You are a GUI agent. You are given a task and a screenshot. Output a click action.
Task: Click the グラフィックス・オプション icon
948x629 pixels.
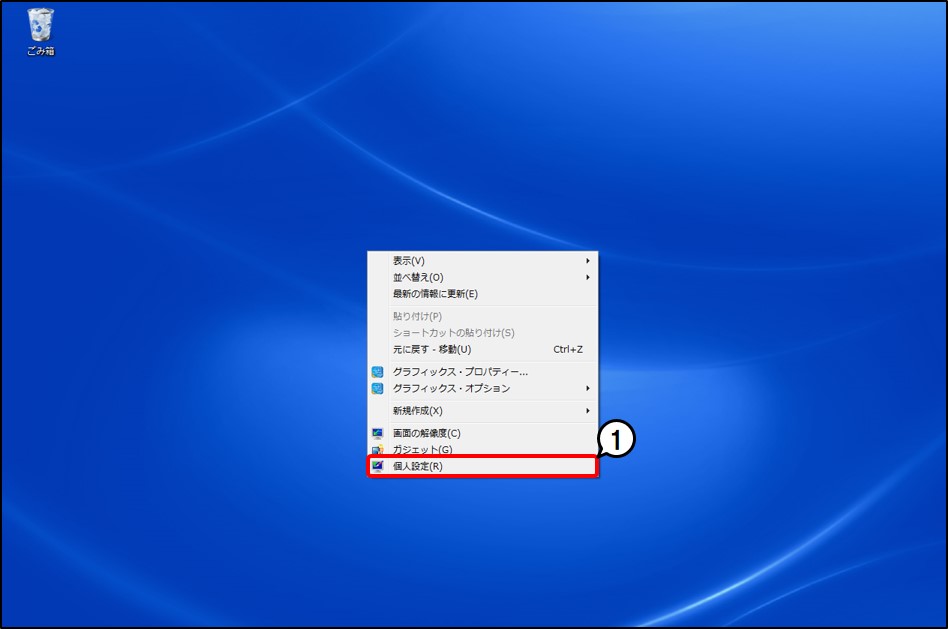[377, 388]
